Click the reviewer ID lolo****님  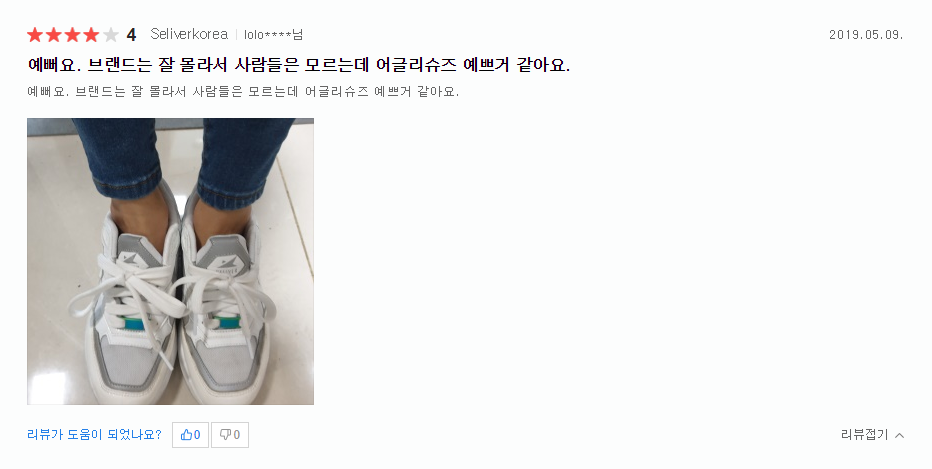tap(273, 34)
